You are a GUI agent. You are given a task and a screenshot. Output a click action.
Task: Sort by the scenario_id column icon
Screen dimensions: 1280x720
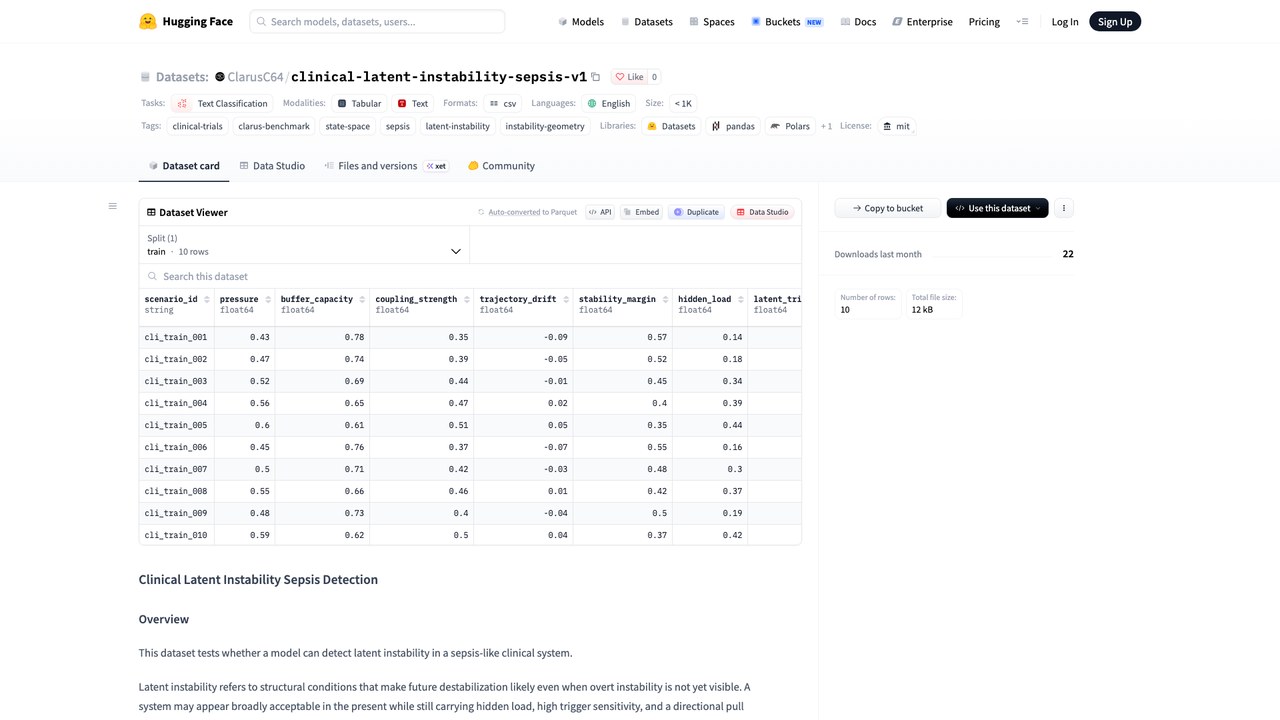[x=207, y=300]
